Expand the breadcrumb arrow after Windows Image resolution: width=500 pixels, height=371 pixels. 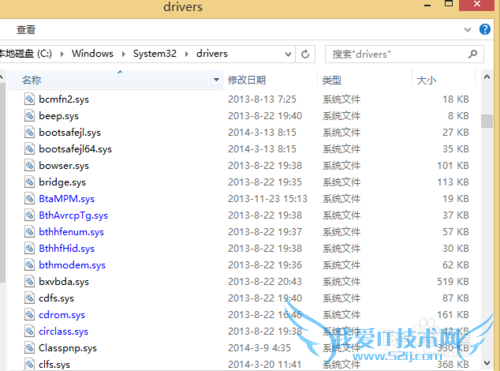pyautogui.click(x=124, y=54)
